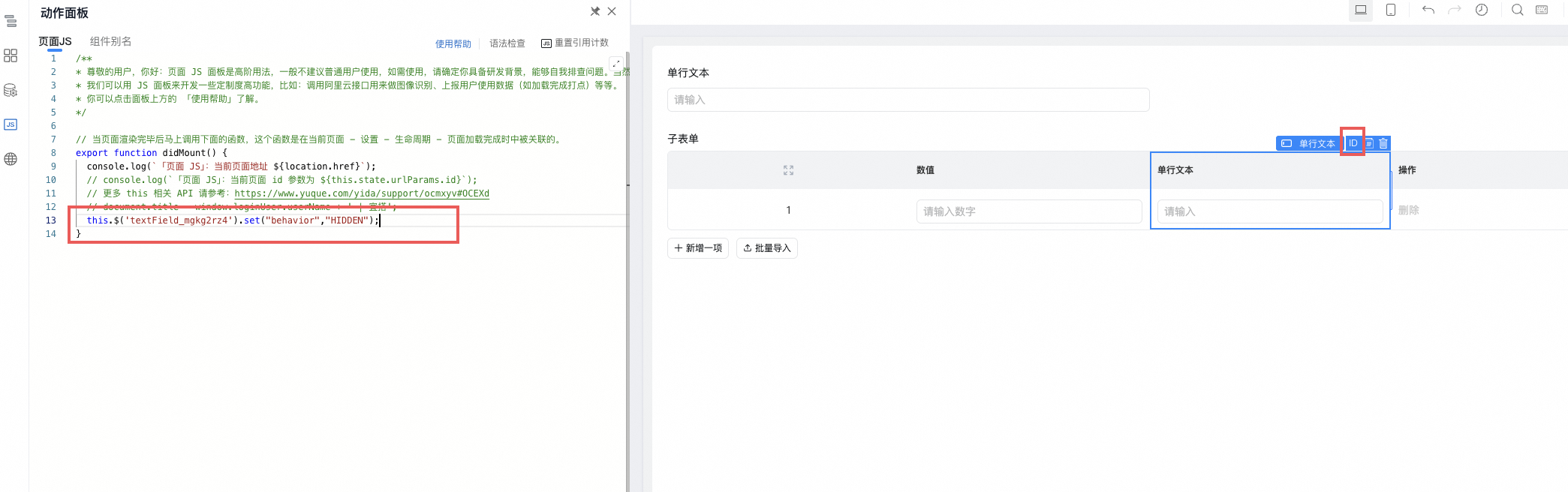This screenshot has height=492, width=1568.
Task: Select the 子表单 label
Action: point(683,139)
